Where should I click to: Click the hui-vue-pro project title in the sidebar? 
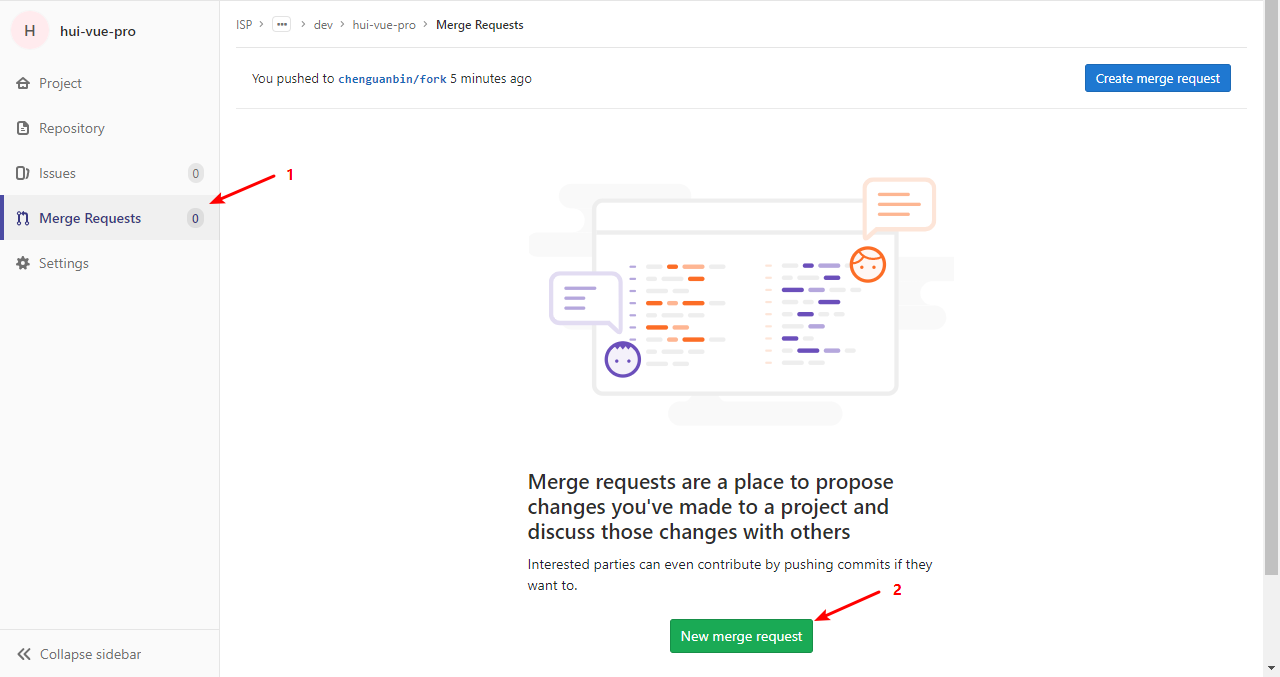coord(98,31)
